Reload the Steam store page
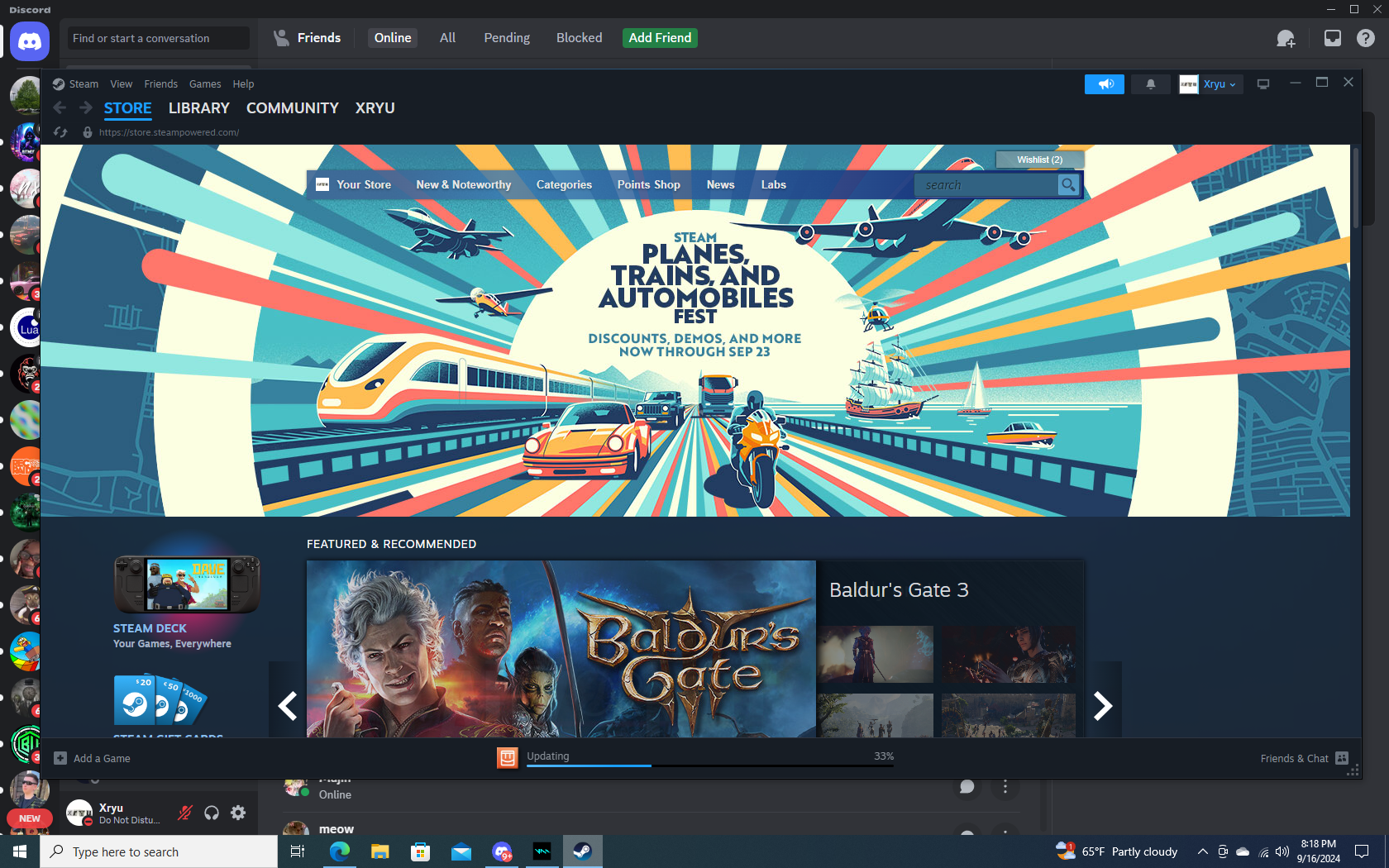Image resolution: width=1389 pixels, height=868 pixels. click(x=60, y=132)
